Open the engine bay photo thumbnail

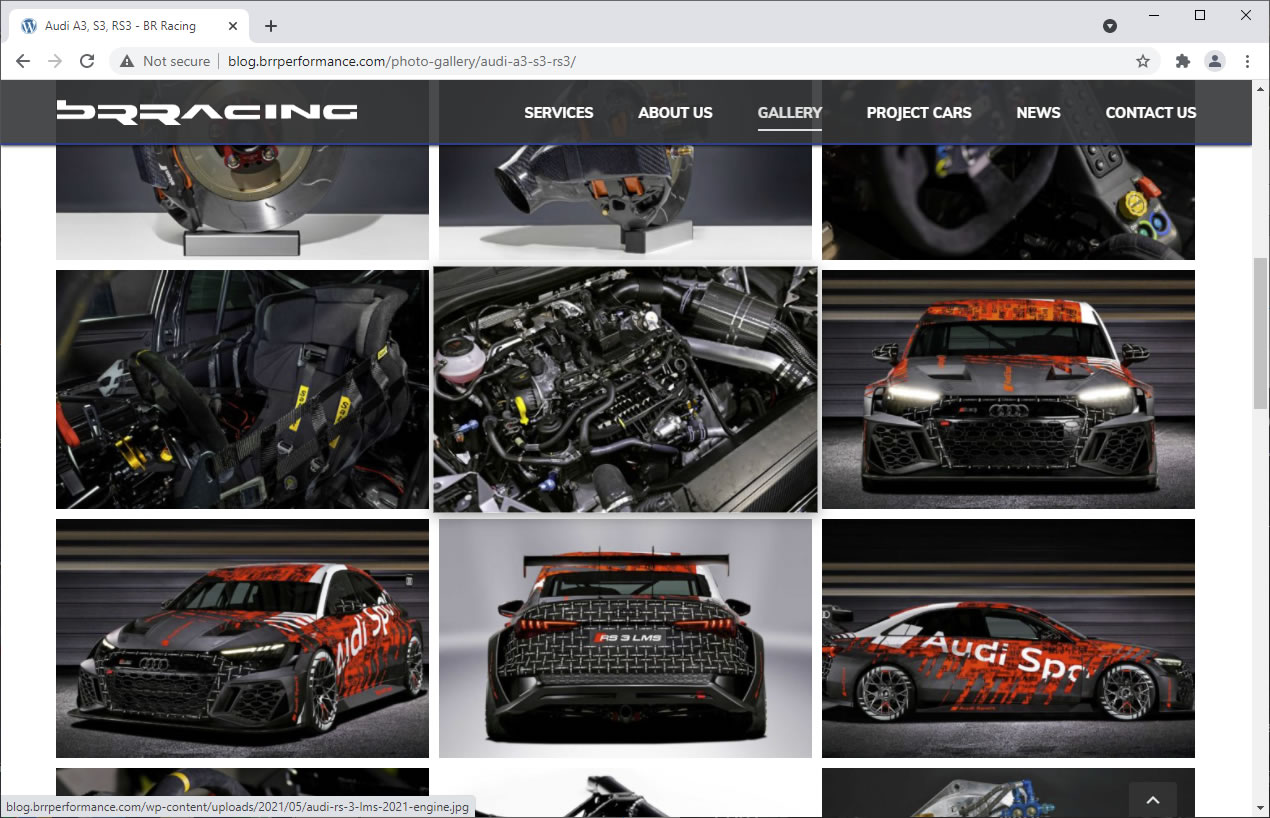pyautogui.click(x=625, y=389)
